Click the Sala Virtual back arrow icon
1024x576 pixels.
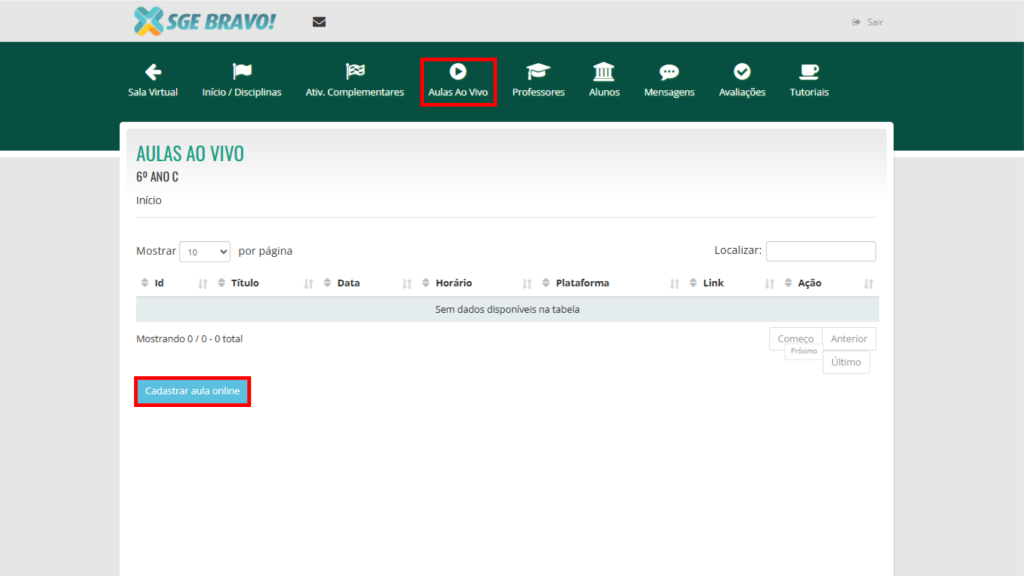click(x=153, y=72)
